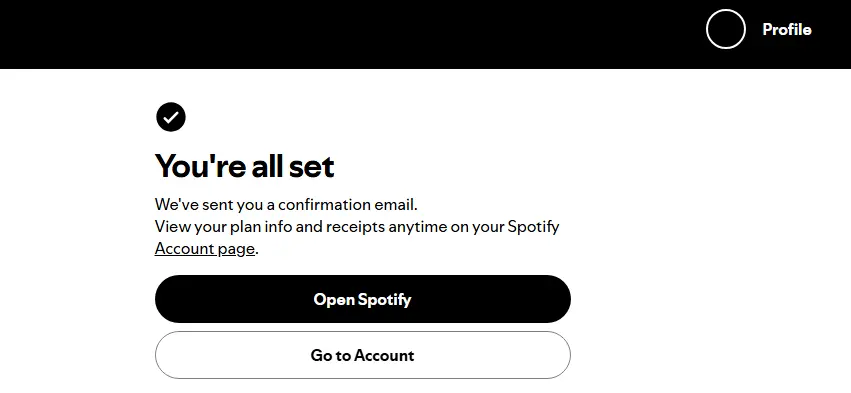This screenshot has height=393, width=851.
Task: Click the black checkmark success icon
Action: [x=171, y=117]
